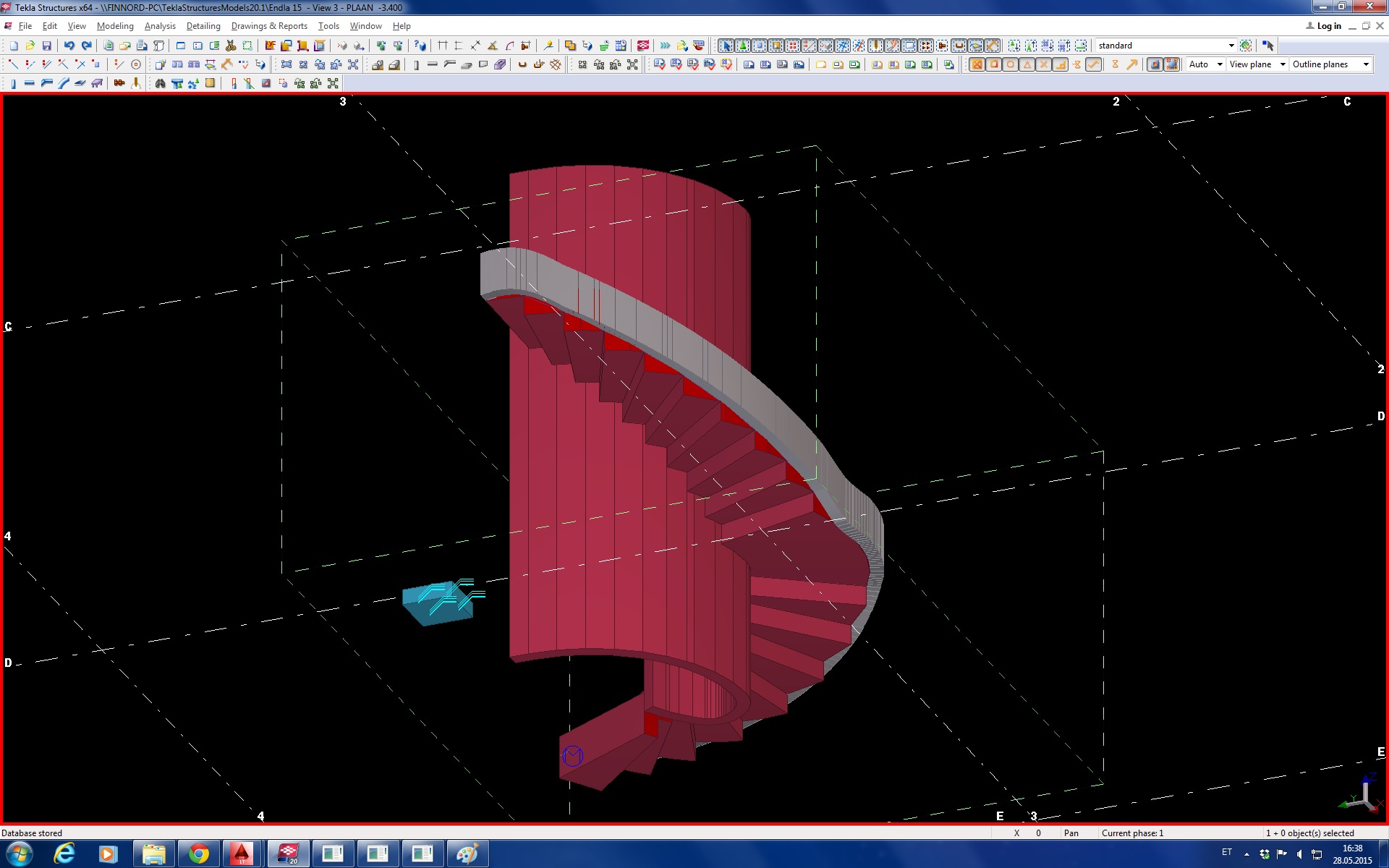Viewport: 1389px width, 868px height.
Task: Click the cyan stair object in model
Action: pyautogui.click(x=437, y=607)
